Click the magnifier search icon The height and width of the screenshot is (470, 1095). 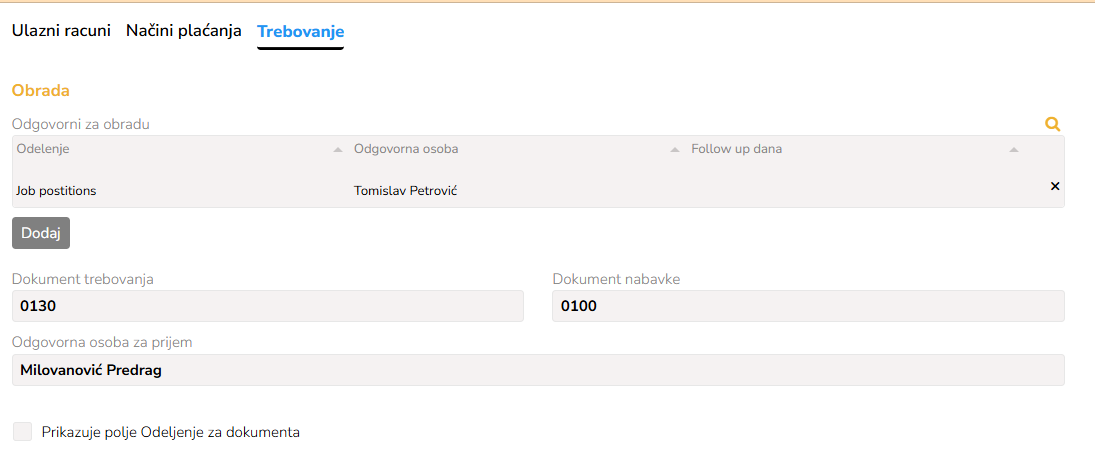pos(1052,125)
